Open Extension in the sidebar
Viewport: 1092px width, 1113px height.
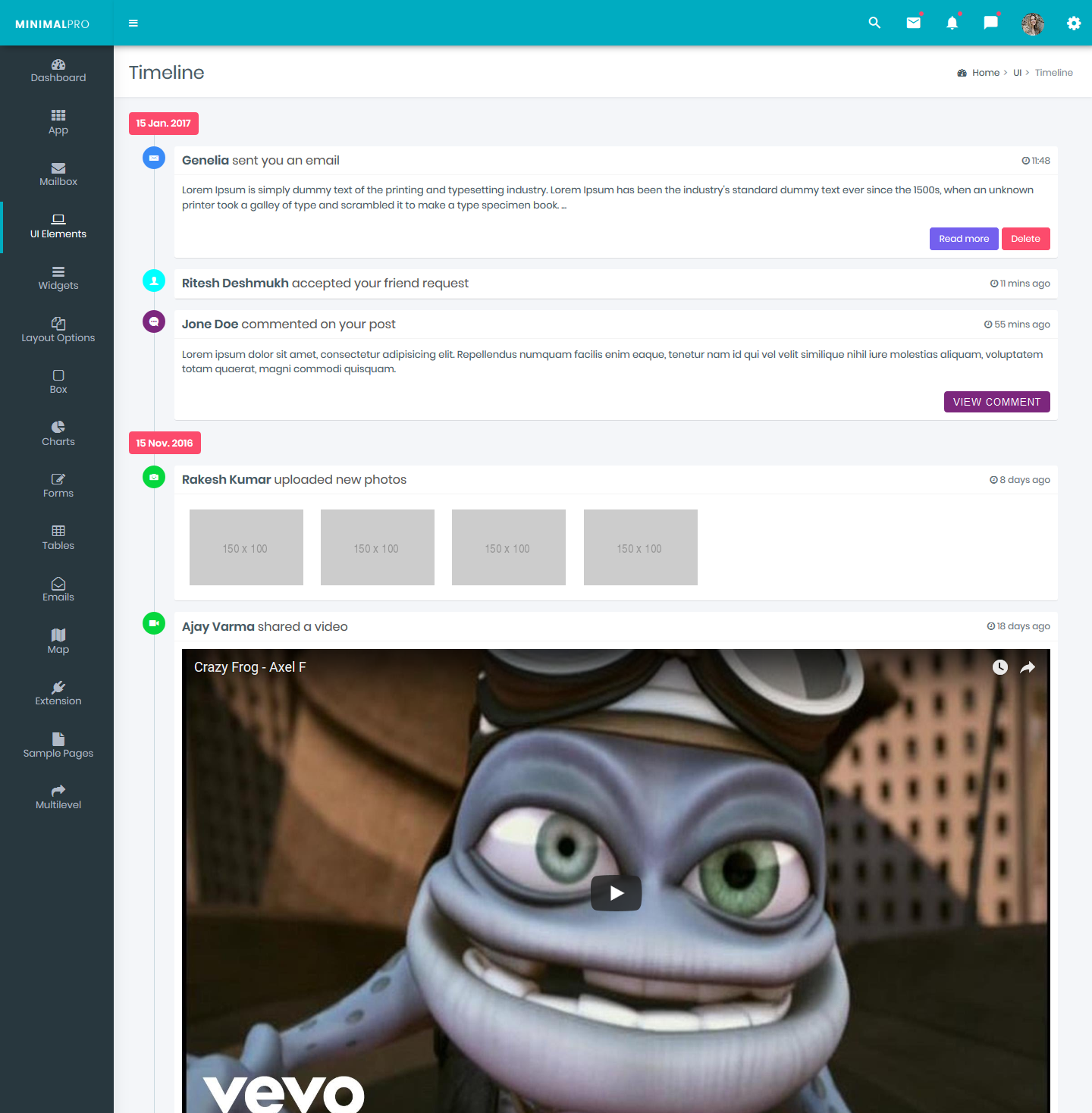click(58, 694)
